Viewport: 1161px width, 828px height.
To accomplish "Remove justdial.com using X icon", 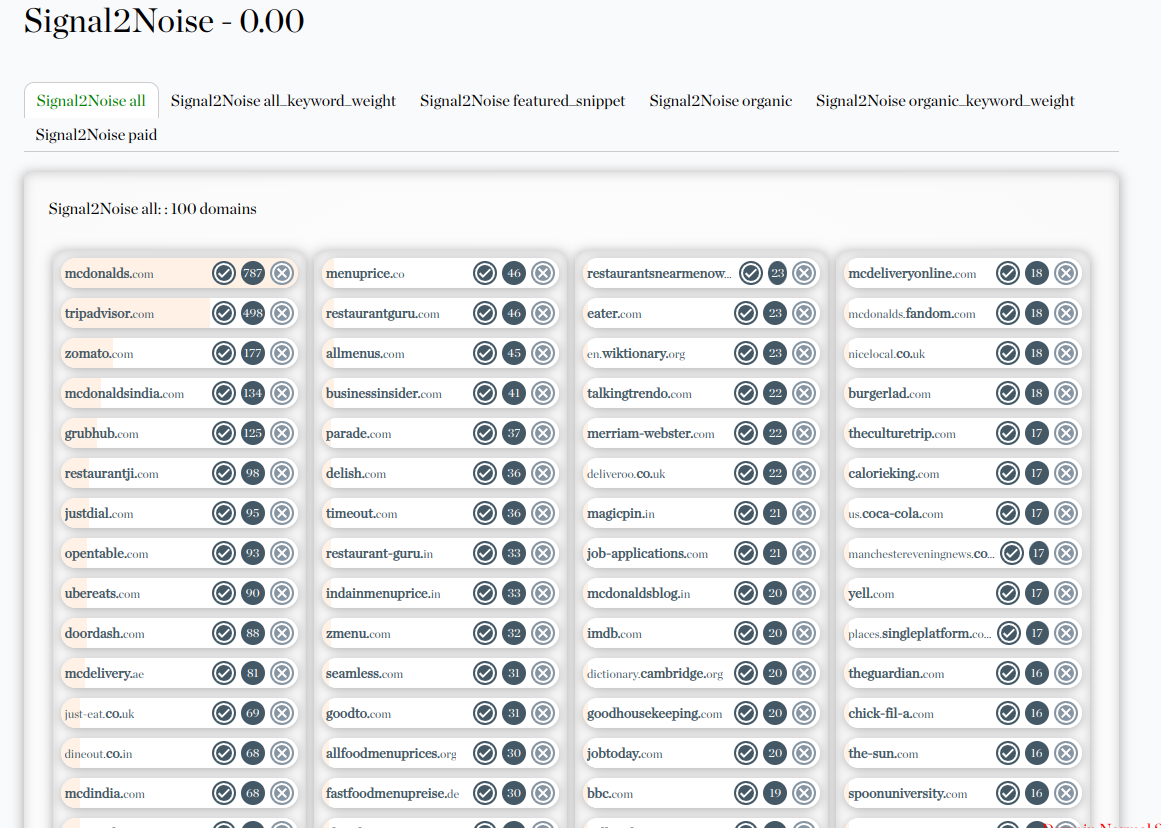I will pos(282,513).
